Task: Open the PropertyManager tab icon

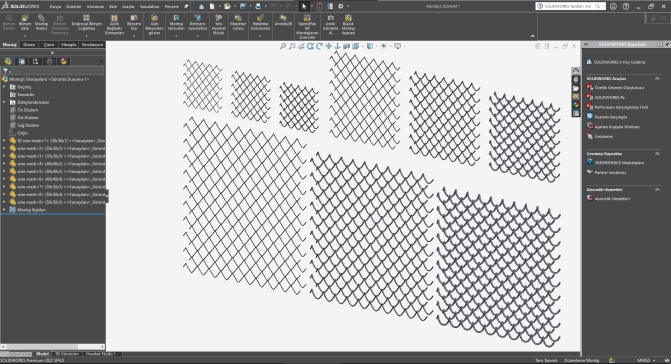Action: pos(22,61)
